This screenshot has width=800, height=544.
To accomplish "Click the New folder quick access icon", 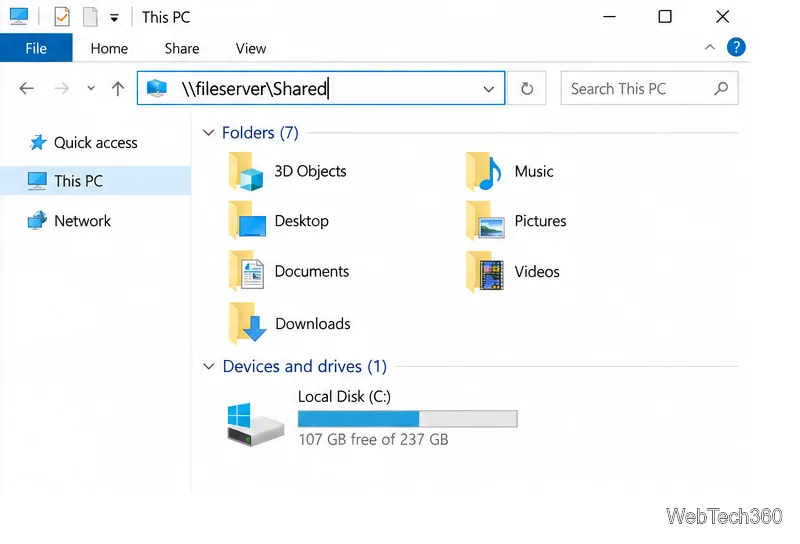I will 90,17.
